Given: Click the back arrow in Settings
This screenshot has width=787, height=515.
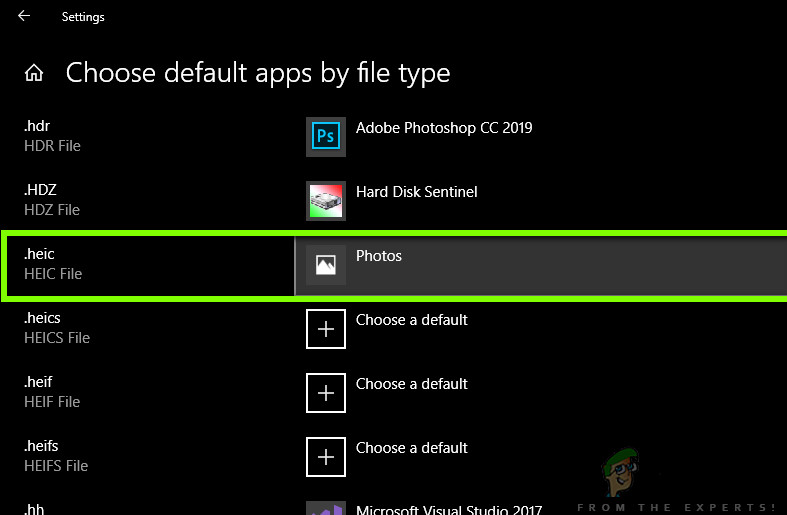Looking at the screenshot, I should tap(24, 16).
